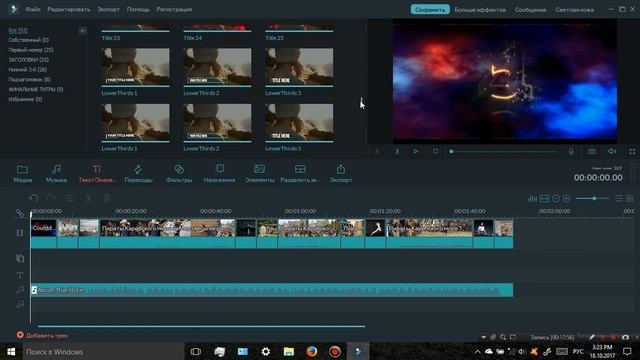Zoom out the timeline with minus icon
The height and width of the screenshot is (360, 640).
click(x=556, y=198)
